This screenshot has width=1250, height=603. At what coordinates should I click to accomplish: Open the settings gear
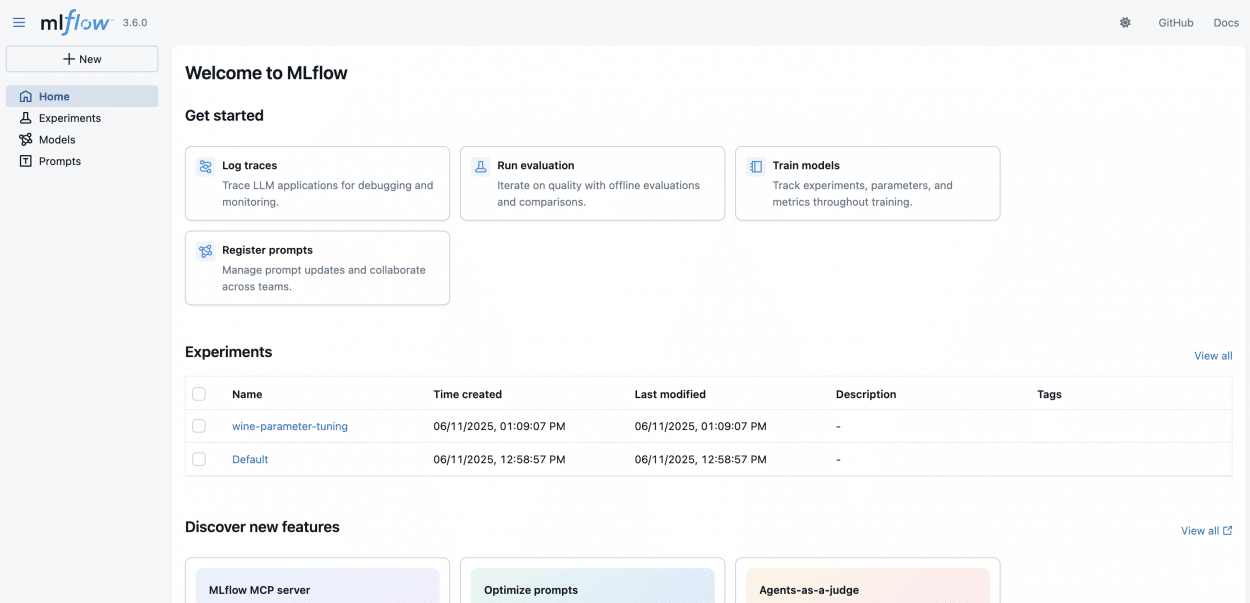click(1125, 22)
